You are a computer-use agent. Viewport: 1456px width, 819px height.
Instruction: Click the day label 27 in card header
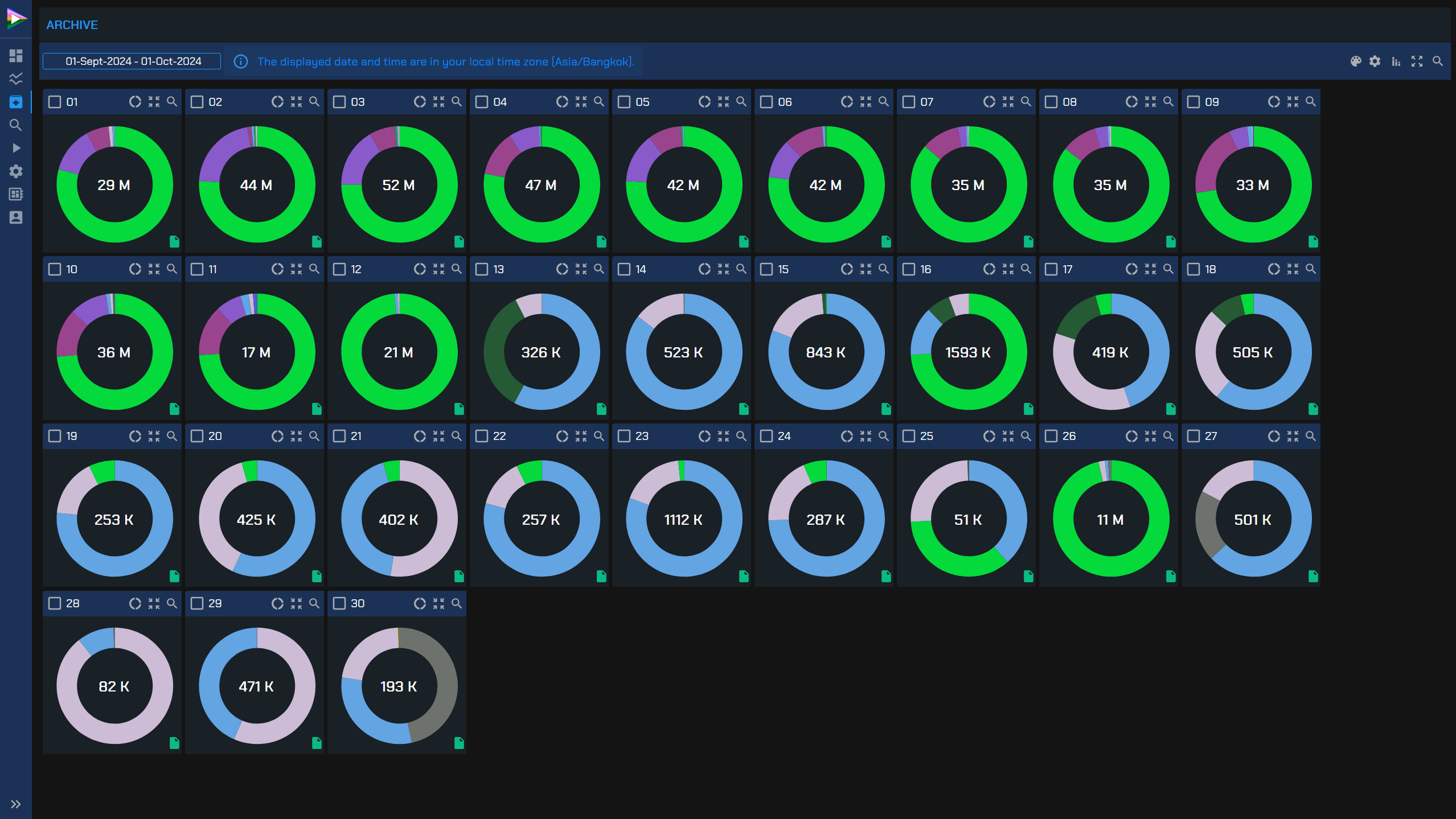[1211, 436]
